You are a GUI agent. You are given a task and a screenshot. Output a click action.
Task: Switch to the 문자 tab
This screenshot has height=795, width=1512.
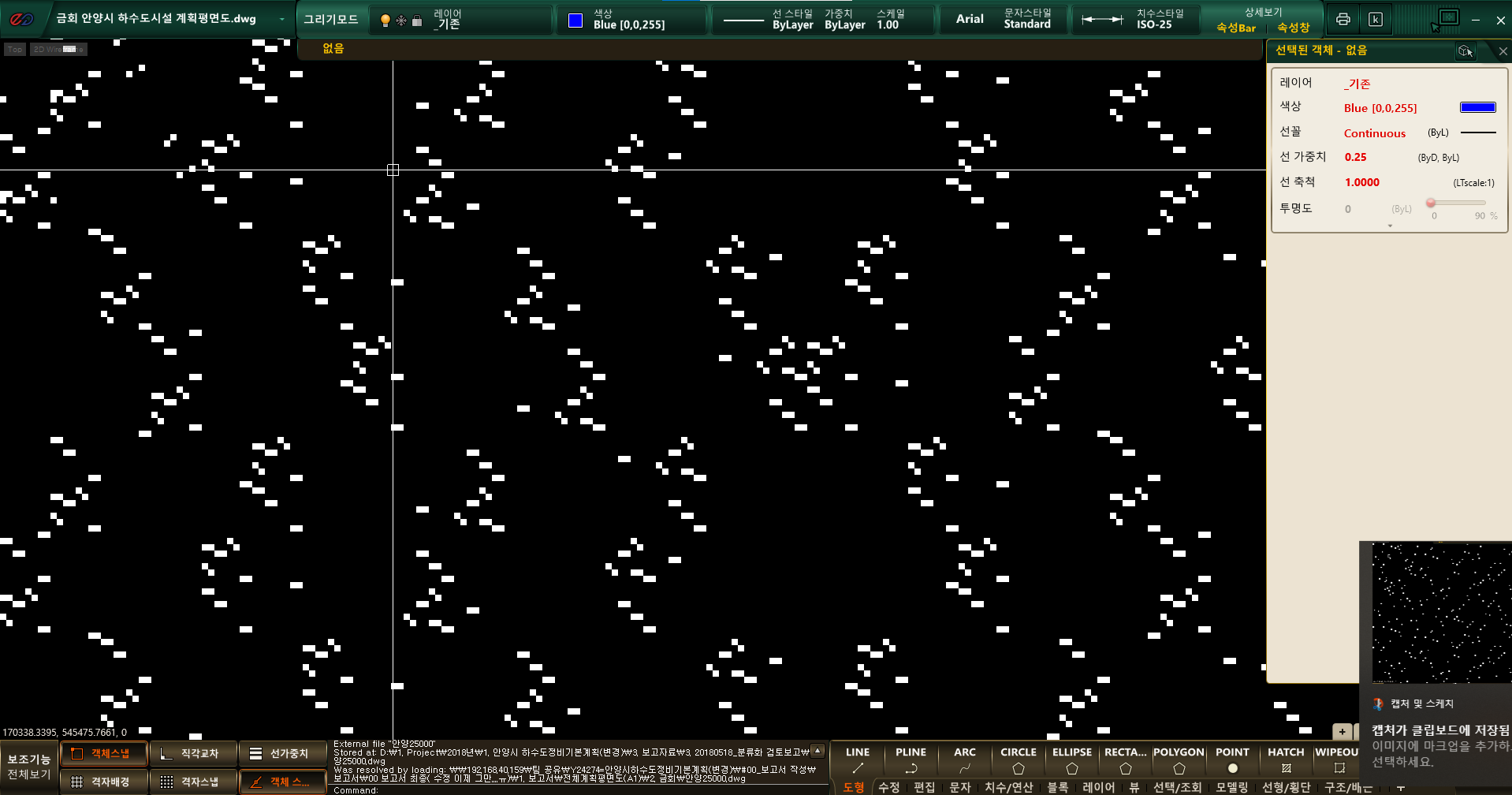pyautogui.click(x=960, y=787)
